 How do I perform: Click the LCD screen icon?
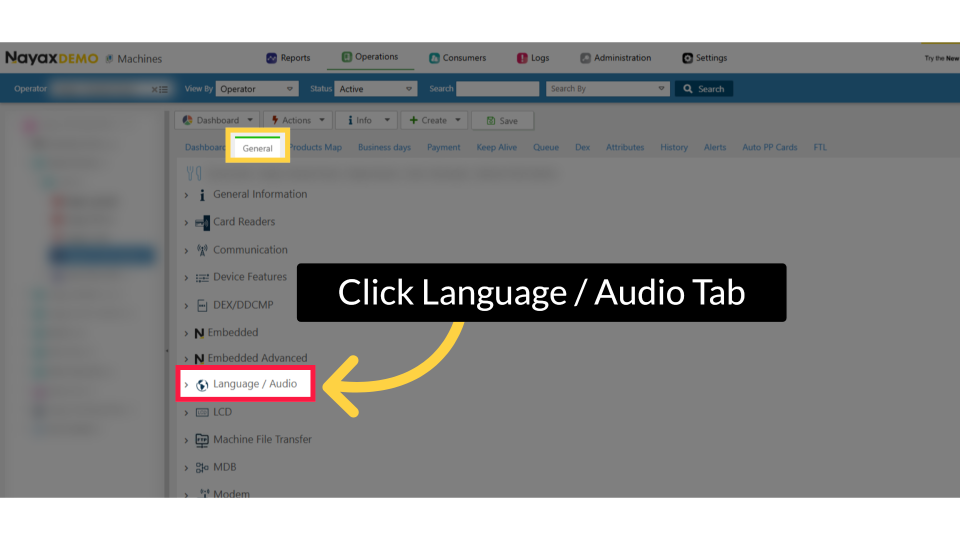pyautogui.click(x=202, y=412)
